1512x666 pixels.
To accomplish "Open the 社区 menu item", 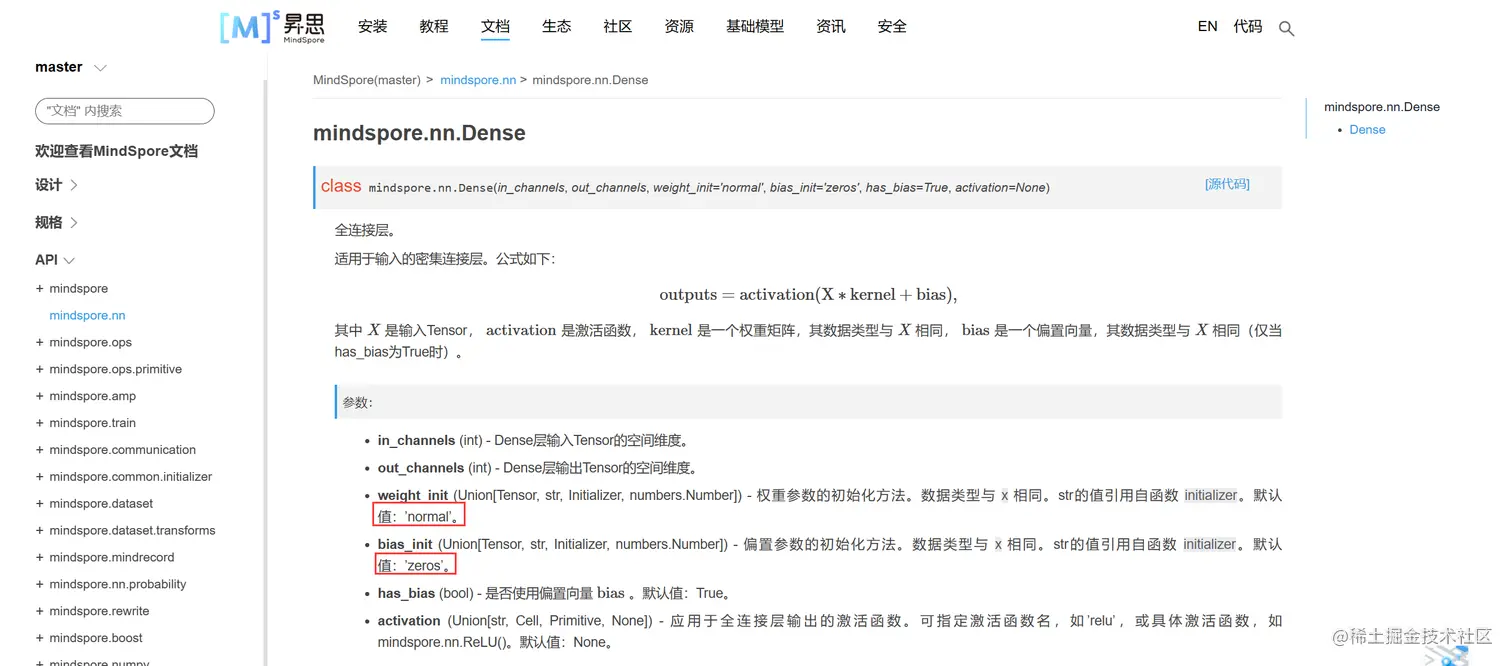I will click(618, 27).
